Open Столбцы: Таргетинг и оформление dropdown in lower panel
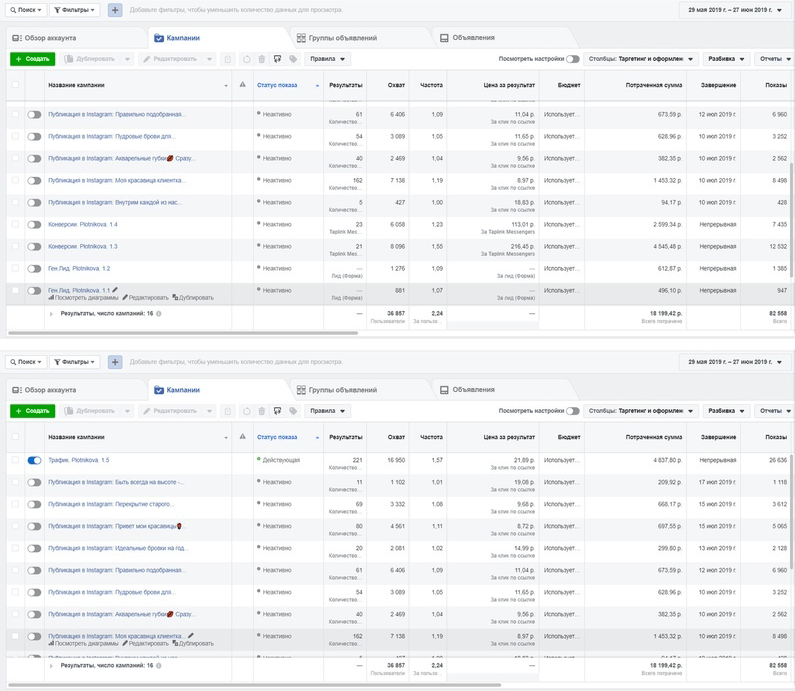795x691 pixels. coord(641,411)
